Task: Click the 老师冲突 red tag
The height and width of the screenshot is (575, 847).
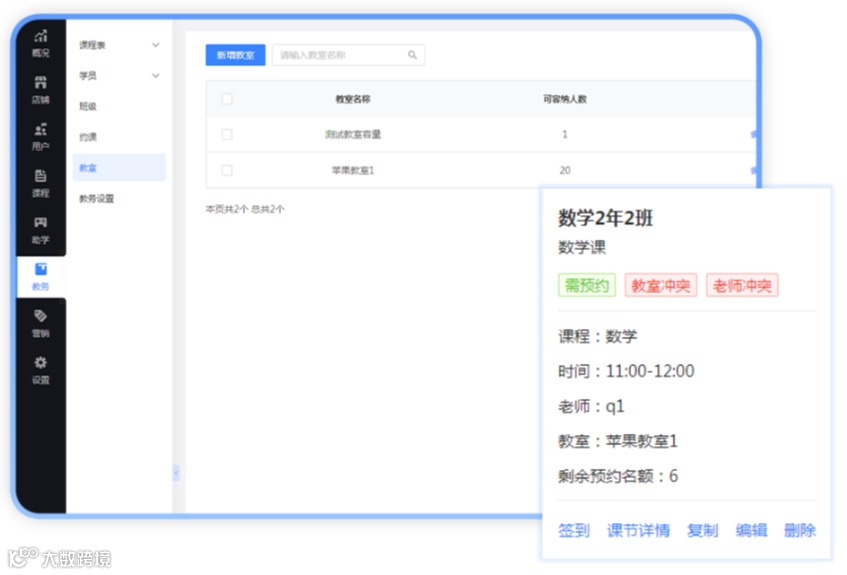Action: 742,285
